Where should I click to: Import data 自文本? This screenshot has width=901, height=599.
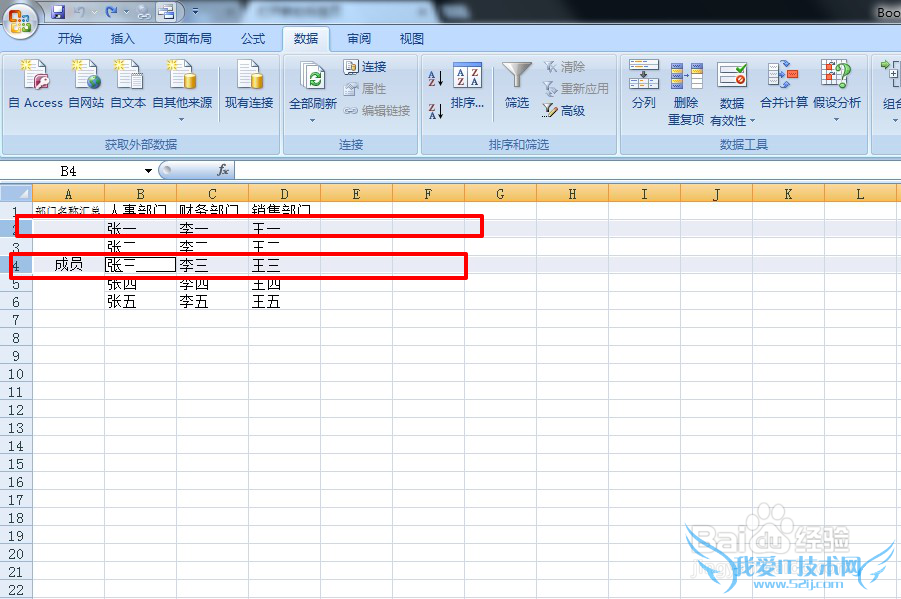128,84
